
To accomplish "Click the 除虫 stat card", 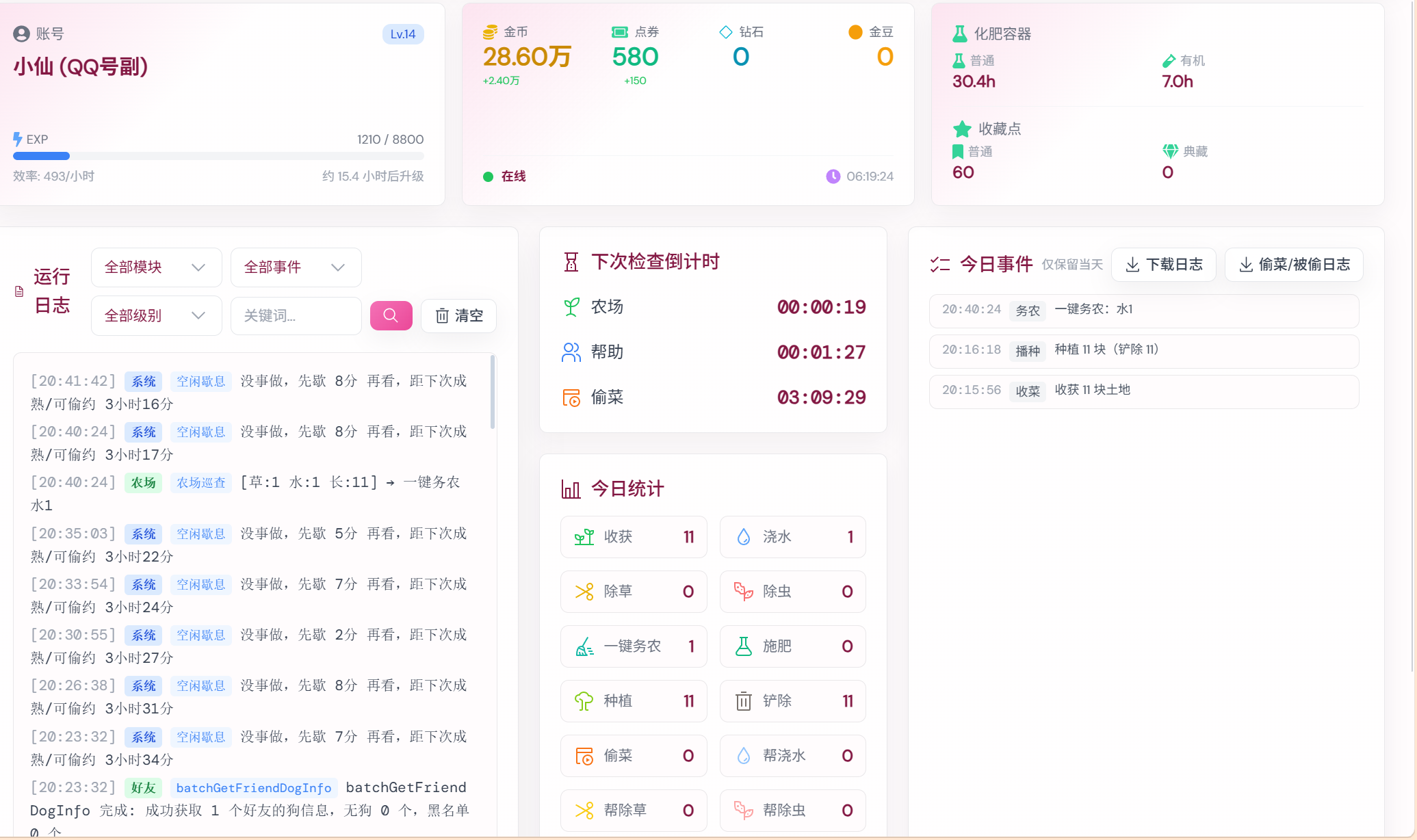I will click(792, 592).
